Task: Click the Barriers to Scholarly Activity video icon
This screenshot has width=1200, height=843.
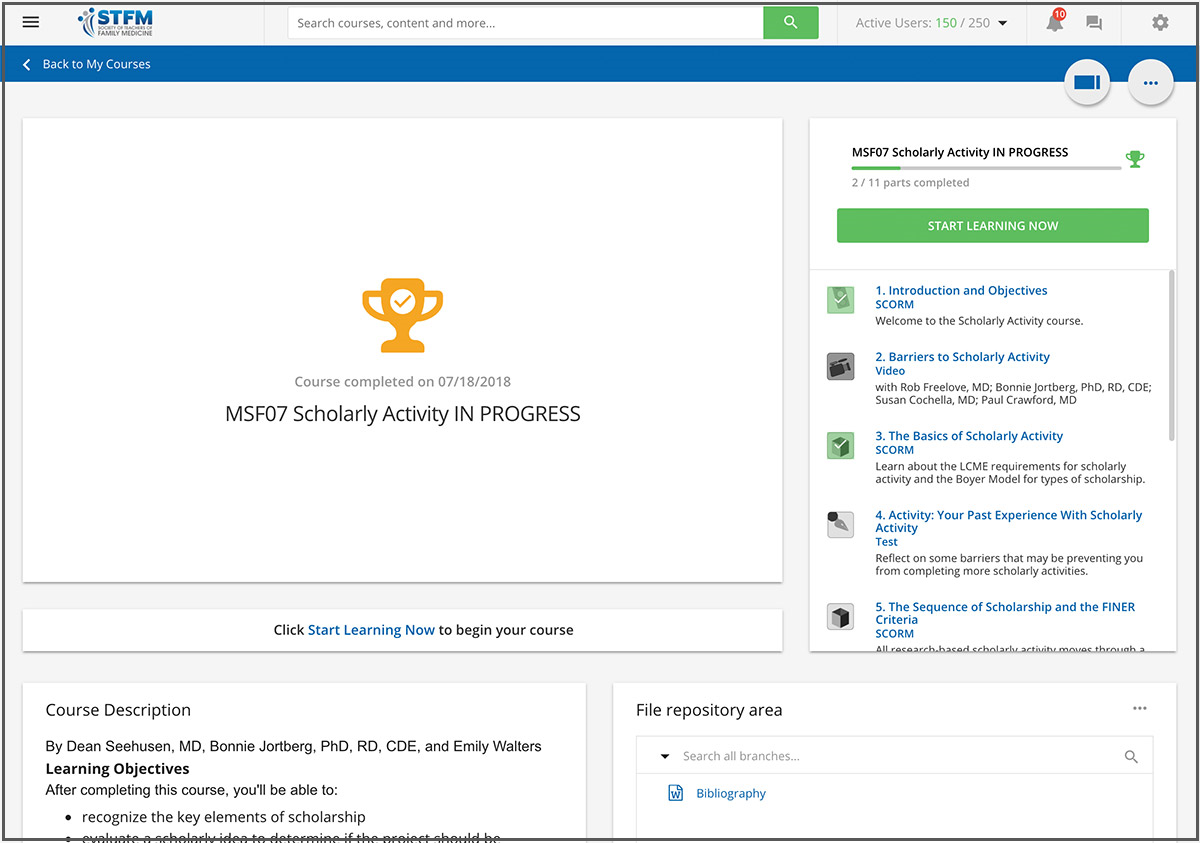Action: (x=841, y=366)
